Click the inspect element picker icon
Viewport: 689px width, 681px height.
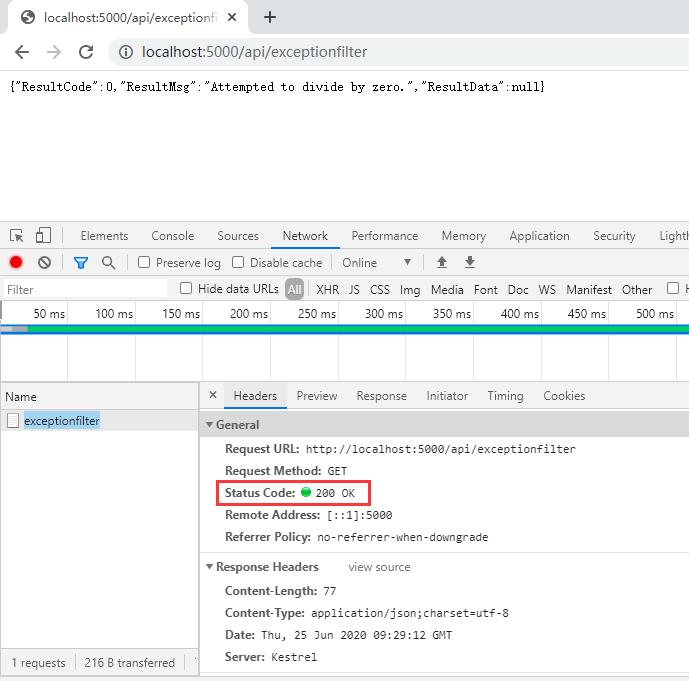17,236
